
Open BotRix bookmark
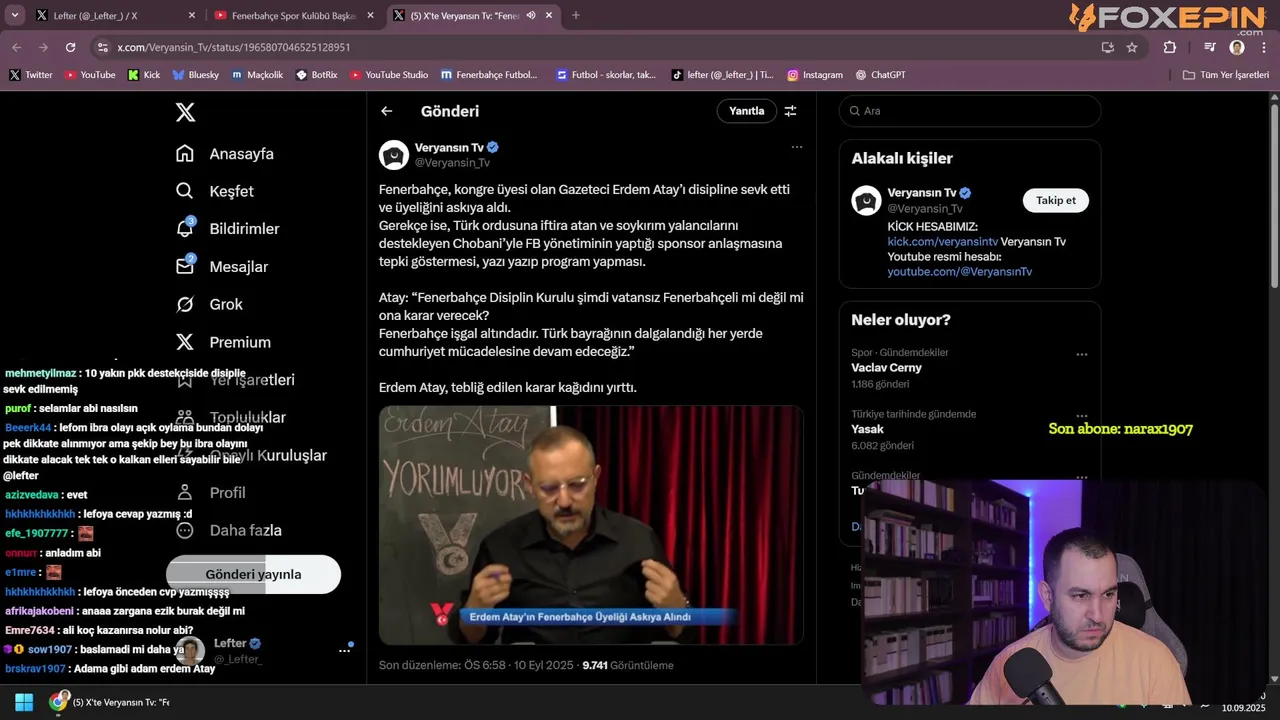point(317,75)
